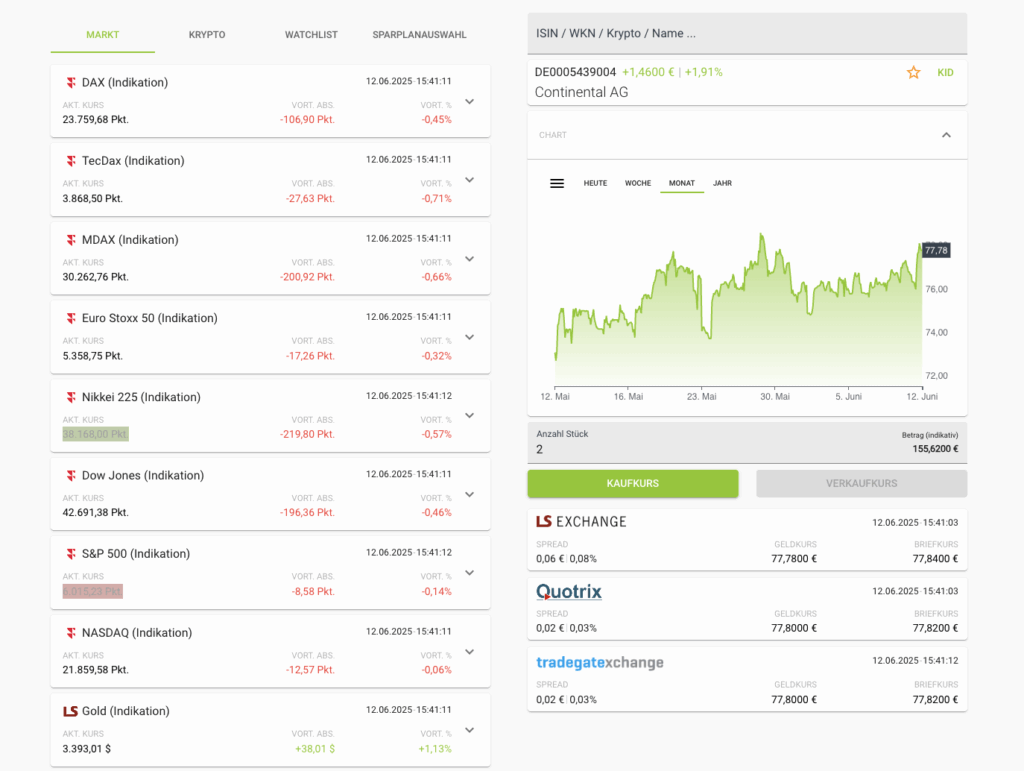
Task: Expand the Nikkei 225 card
Action: [x=470, y=416]
